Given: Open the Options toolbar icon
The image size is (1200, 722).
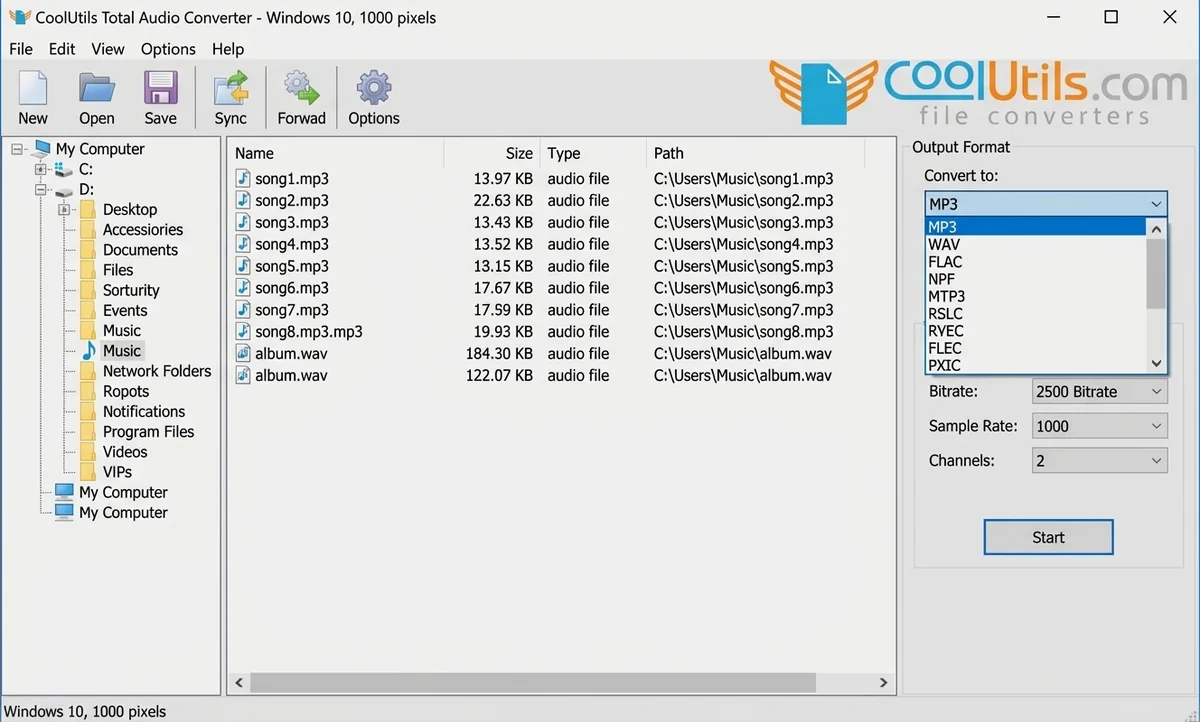Looking at the screenshot, I should (373, 96).
